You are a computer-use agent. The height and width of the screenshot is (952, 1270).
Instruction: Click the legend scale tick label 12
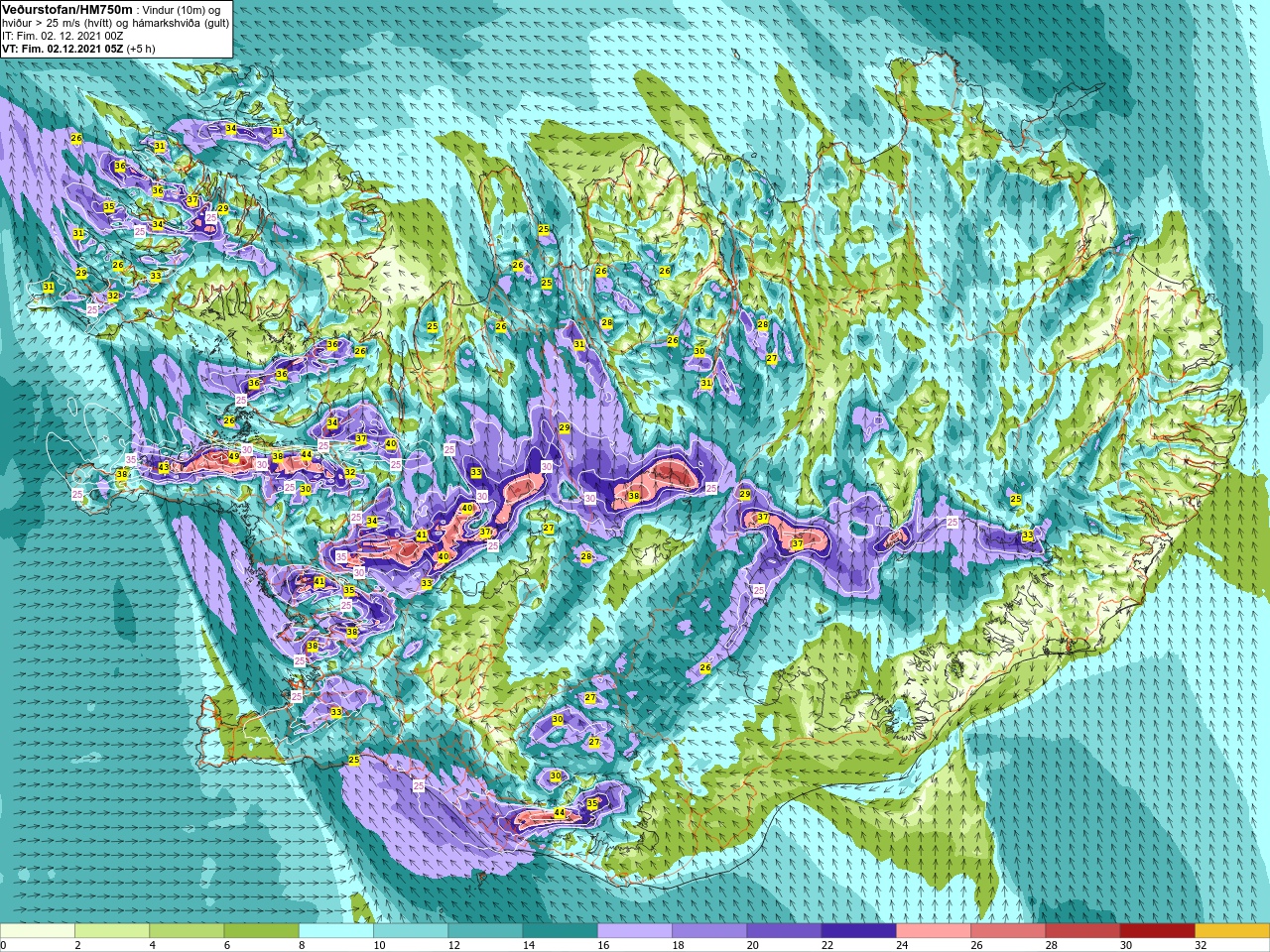[453, 945]
